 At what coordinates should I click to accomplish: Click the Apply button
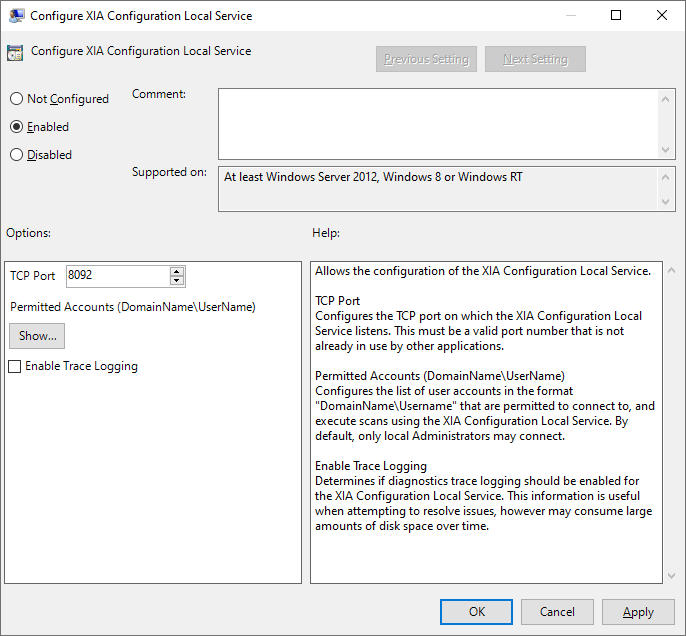(x=638, y=612)
